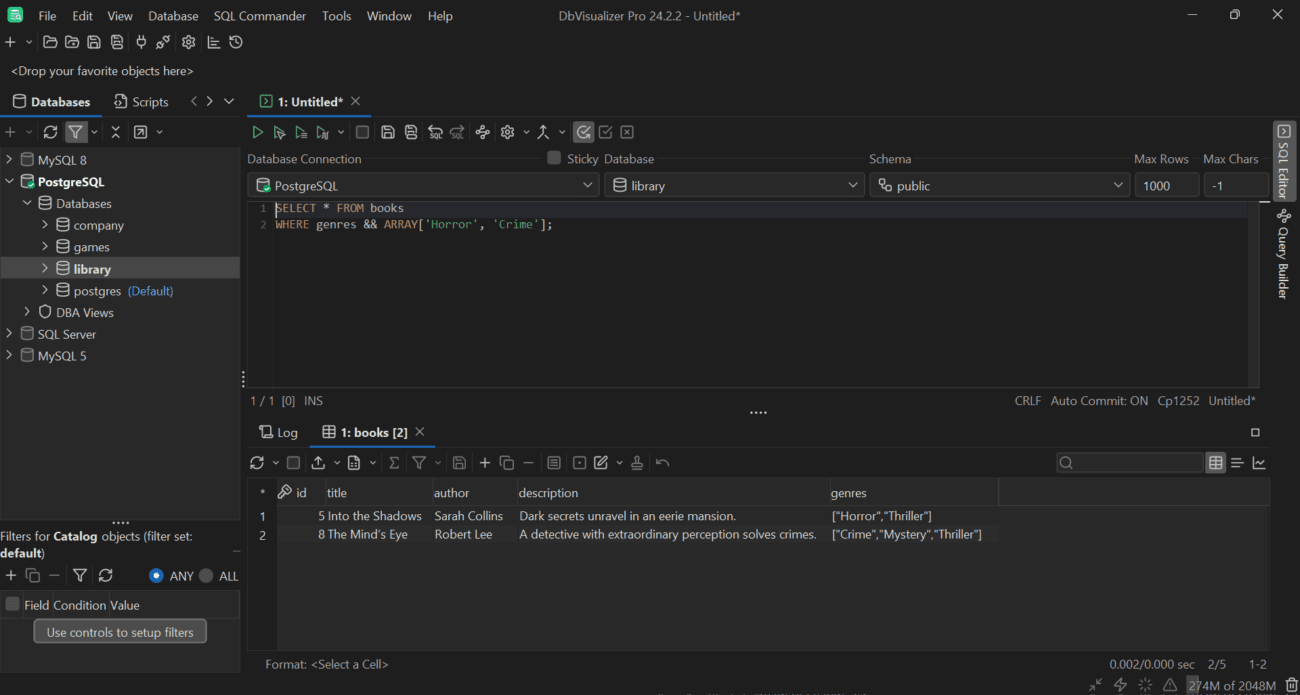The height and width of the screenshot is (695, 1300).
Task: Click the Connect plug icon in main toolbar
Action: [140, 42]
